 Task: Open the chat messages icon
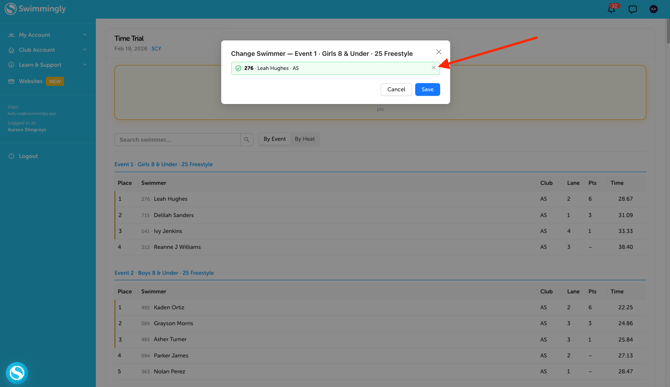coord(632,9)
